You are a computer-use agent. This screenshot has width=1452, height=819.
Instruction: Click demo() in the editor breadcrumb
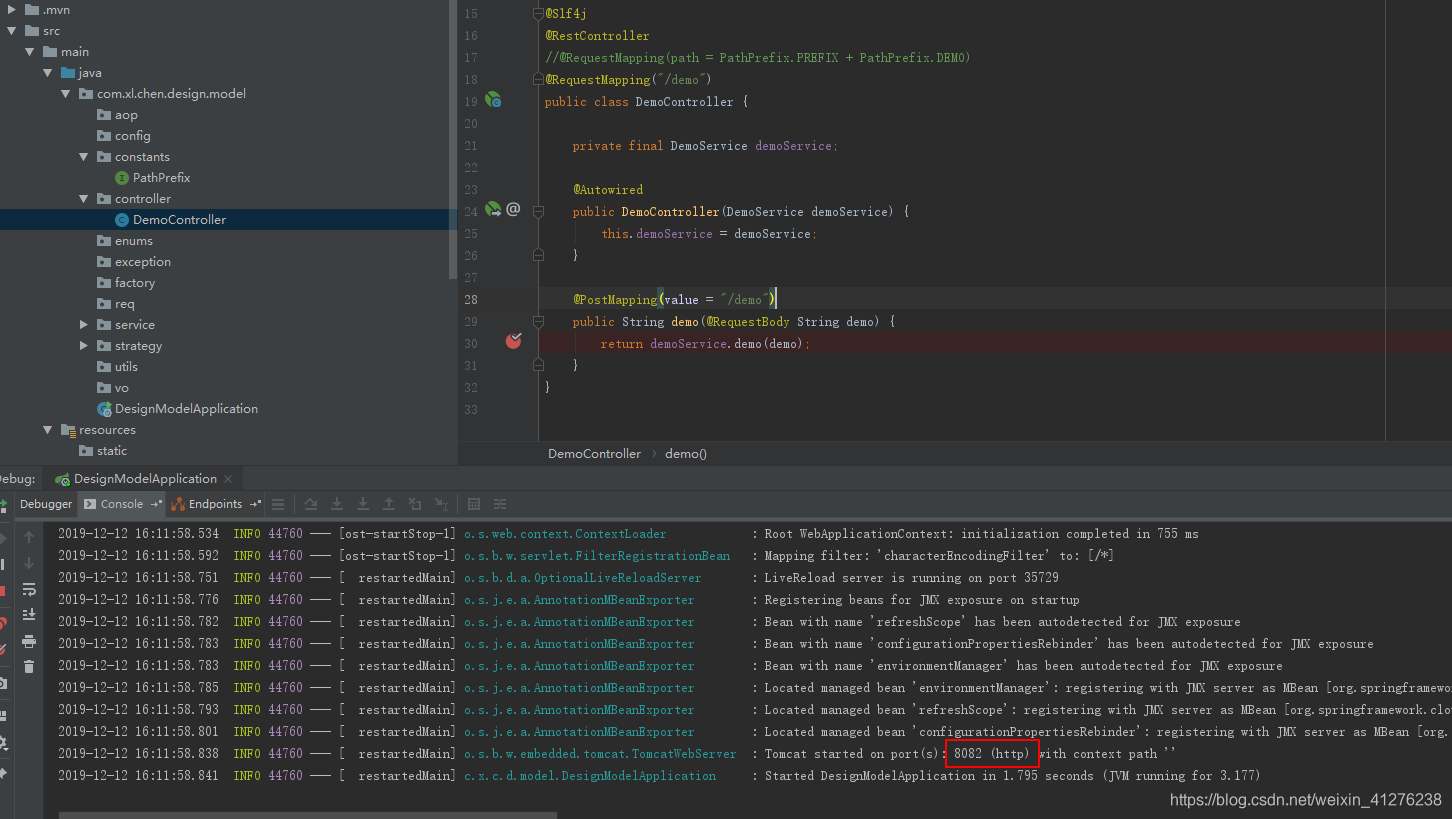(686, 453)
